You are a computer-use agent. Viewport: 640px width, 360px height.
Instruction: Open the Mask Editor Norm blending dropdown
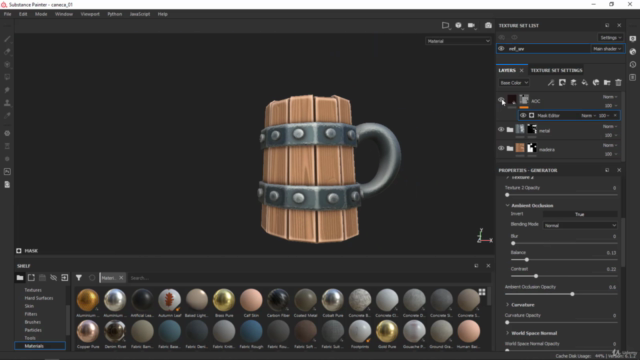coord(588,116)
